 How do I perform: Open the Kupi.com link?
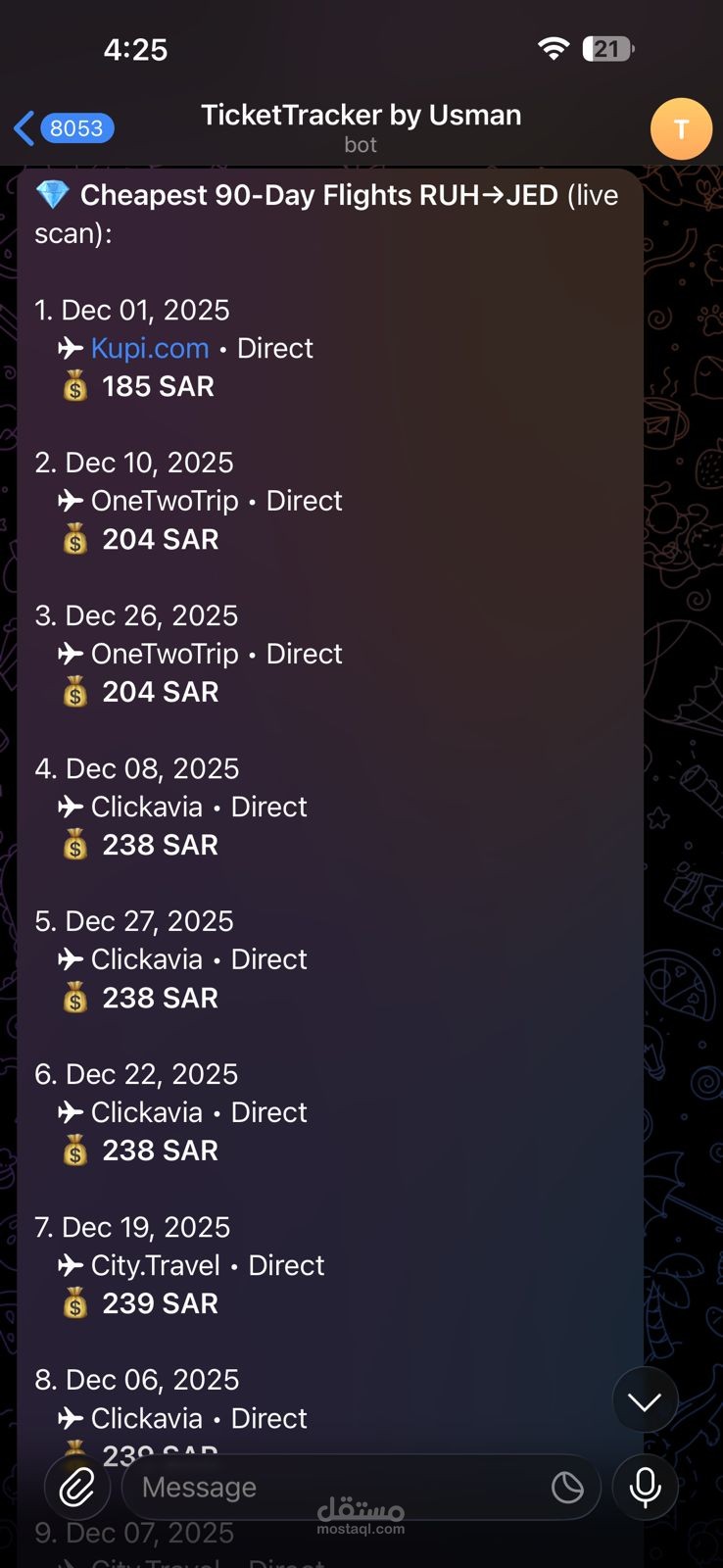(150, 348)
